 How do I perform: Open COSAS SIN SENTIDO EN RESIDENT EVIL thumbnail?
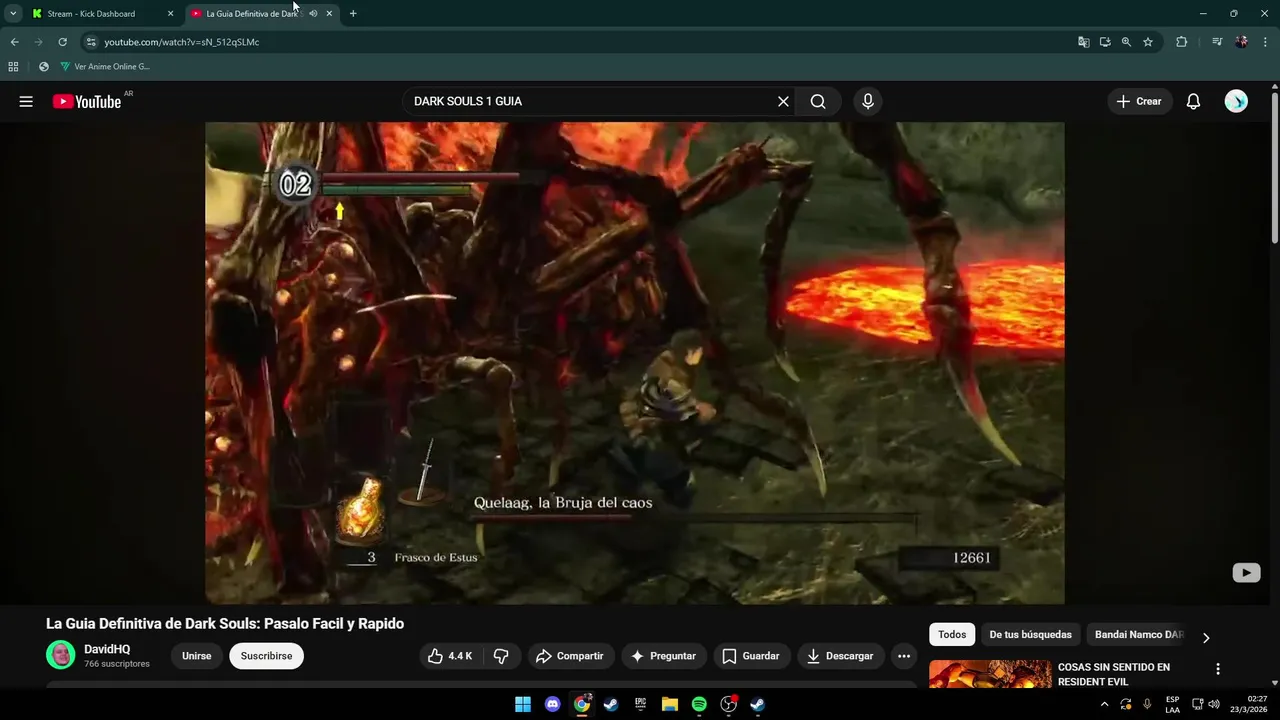(x=990, y=674)
